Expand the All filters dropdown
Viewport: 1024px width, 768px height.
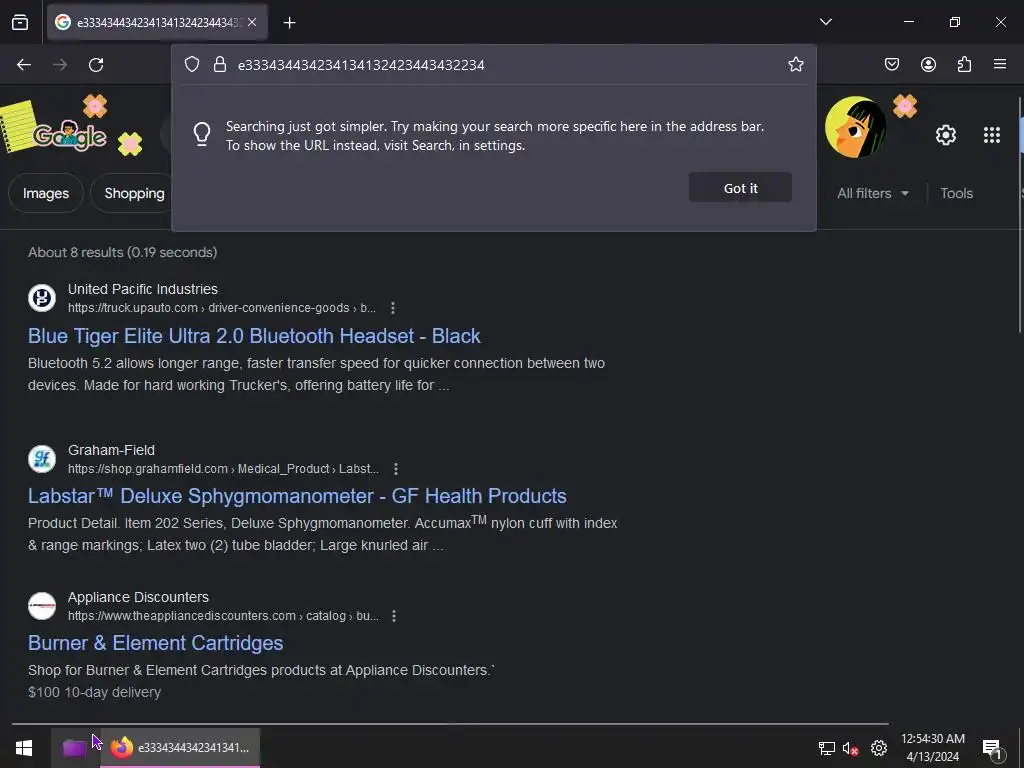point(872,193)
